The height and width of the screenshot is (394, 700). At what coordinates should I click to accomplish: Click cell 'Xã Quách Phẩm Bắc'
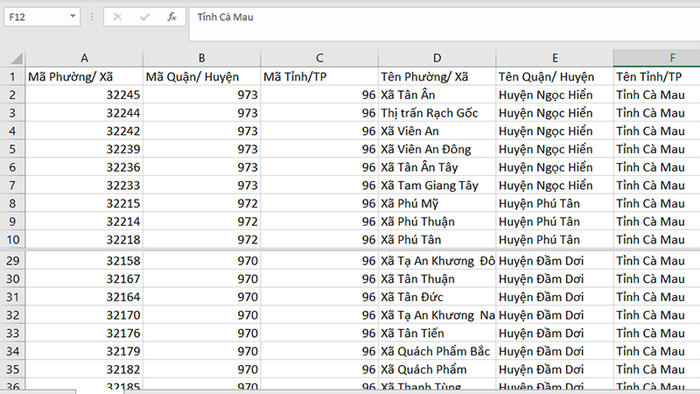(437, 352)
